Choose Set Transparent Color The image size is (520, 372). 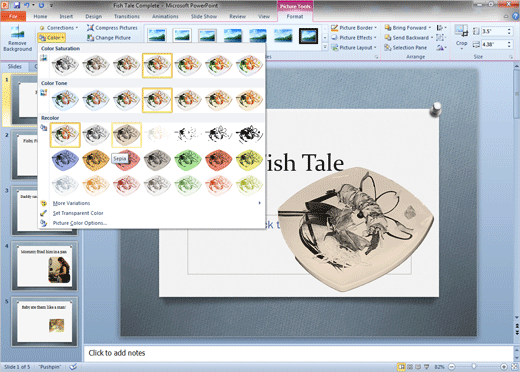(x=78, y=213)
